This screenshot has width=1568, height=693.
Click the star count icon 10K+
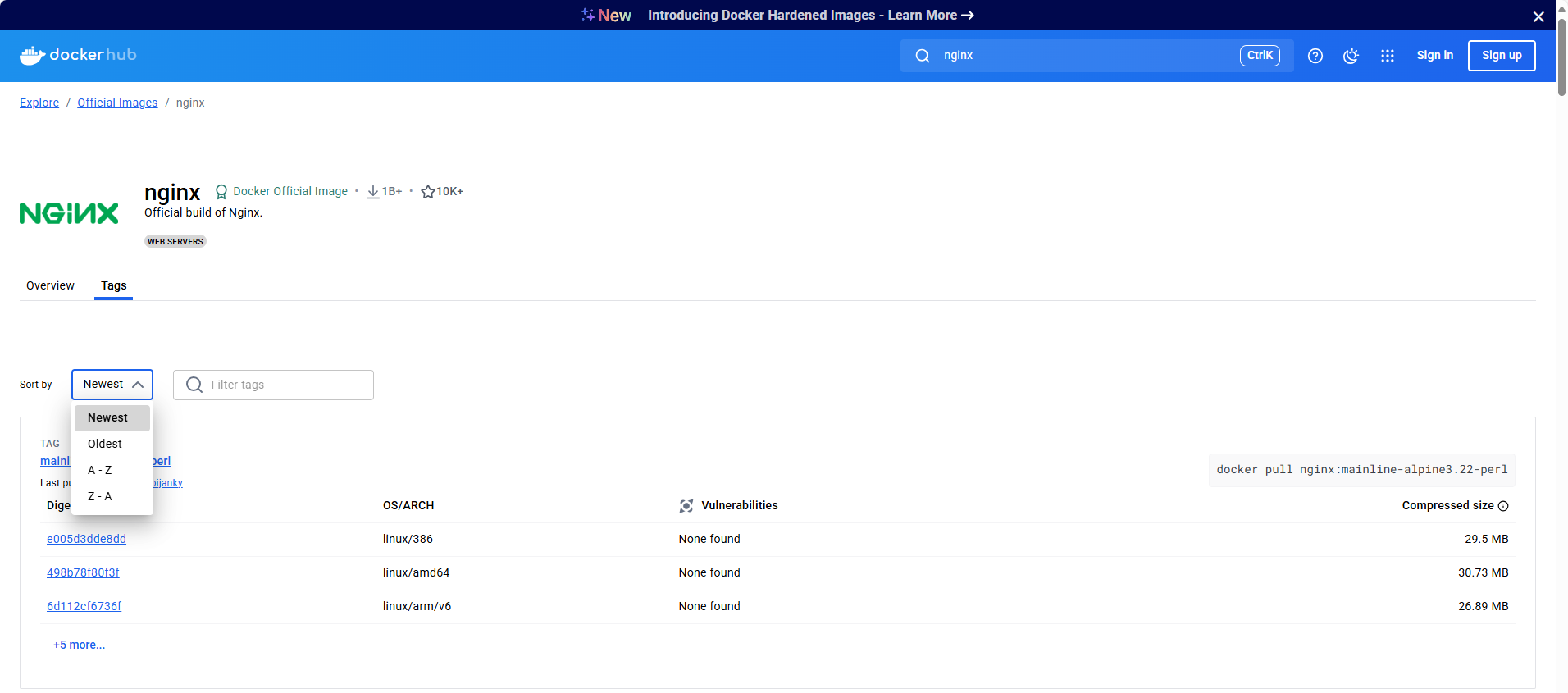[x=427, y=192]
